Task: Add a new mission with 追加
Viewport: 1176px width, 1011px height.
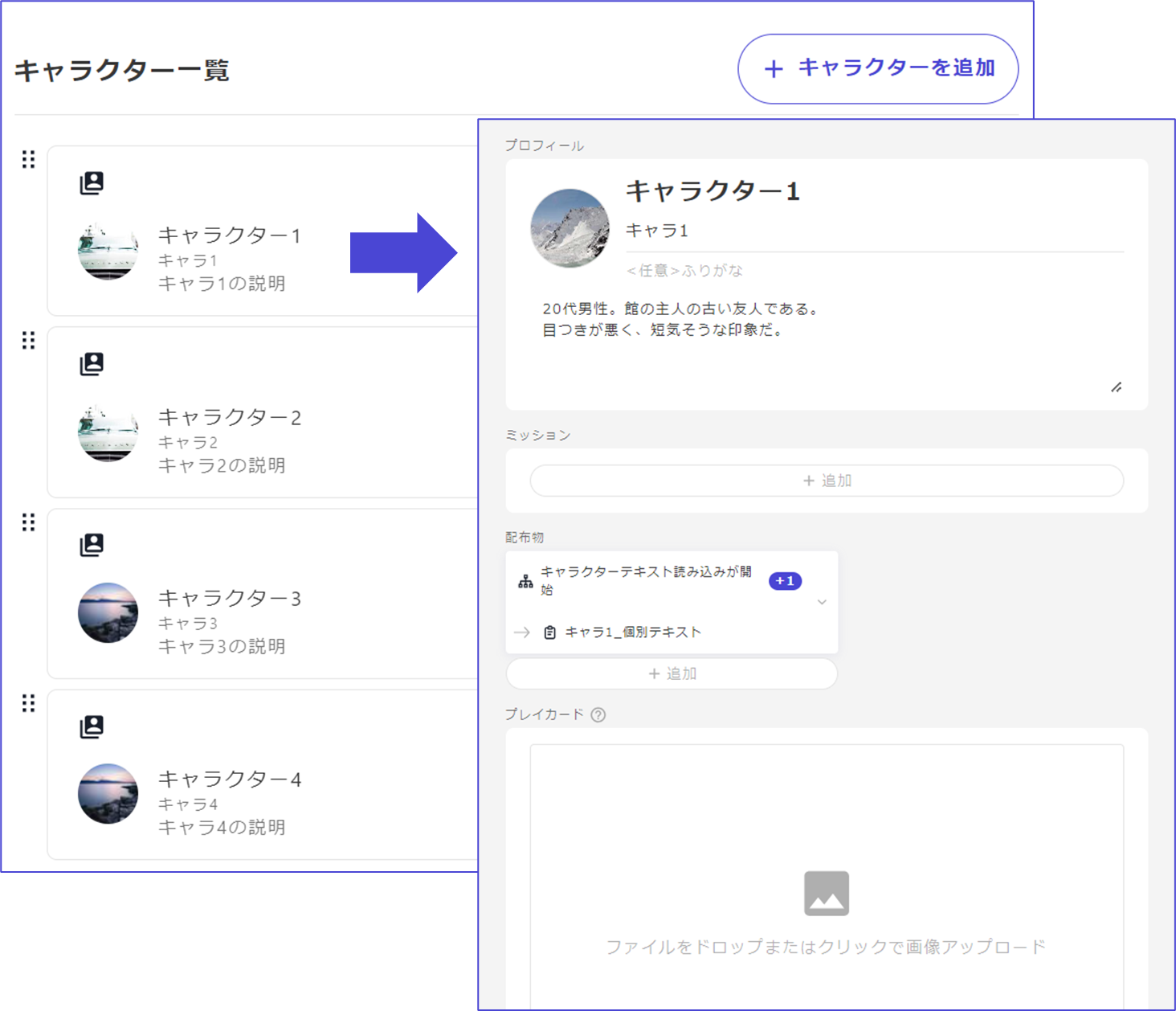Action: pos(826,481)
